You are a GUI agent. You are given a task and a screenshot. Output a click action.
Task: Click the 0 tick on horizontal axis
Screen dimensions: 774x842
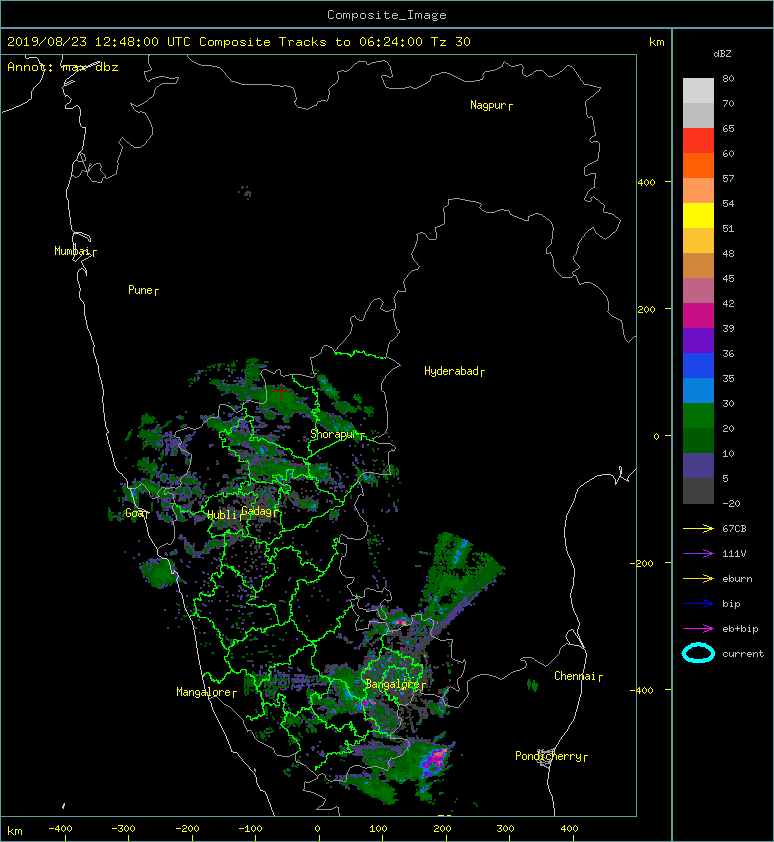[x=318, y=829]
